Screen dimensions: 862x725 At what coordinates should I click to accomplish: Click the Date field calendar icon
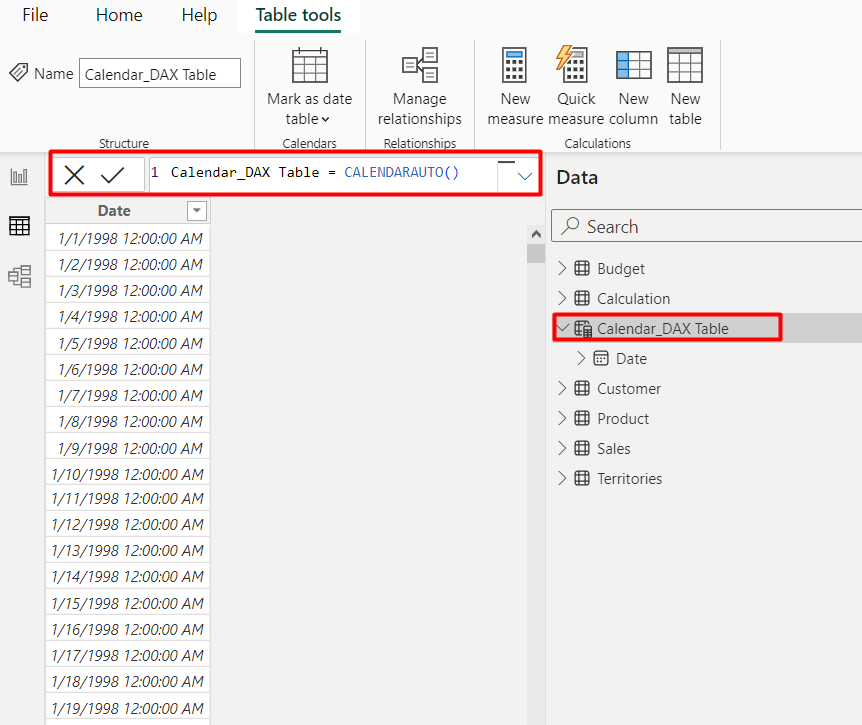click(601, 358)
